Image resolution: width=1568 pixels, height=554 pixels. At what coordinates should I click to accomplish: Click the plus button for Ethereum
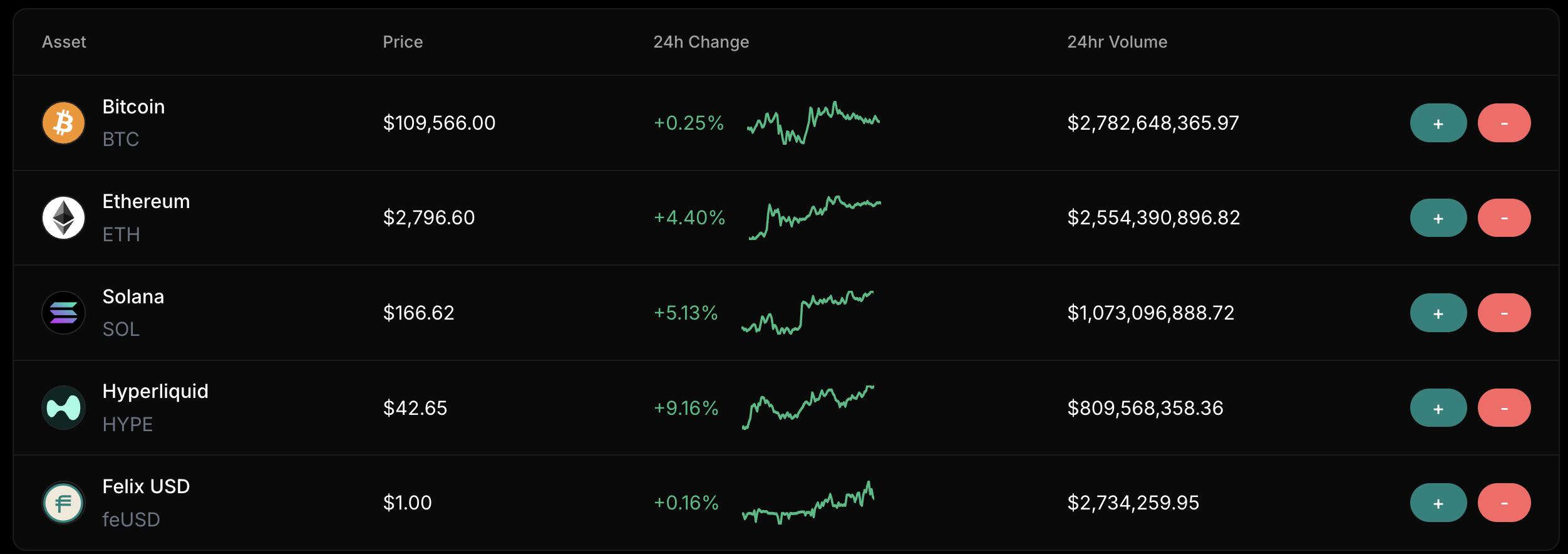tap(1438, 217)
